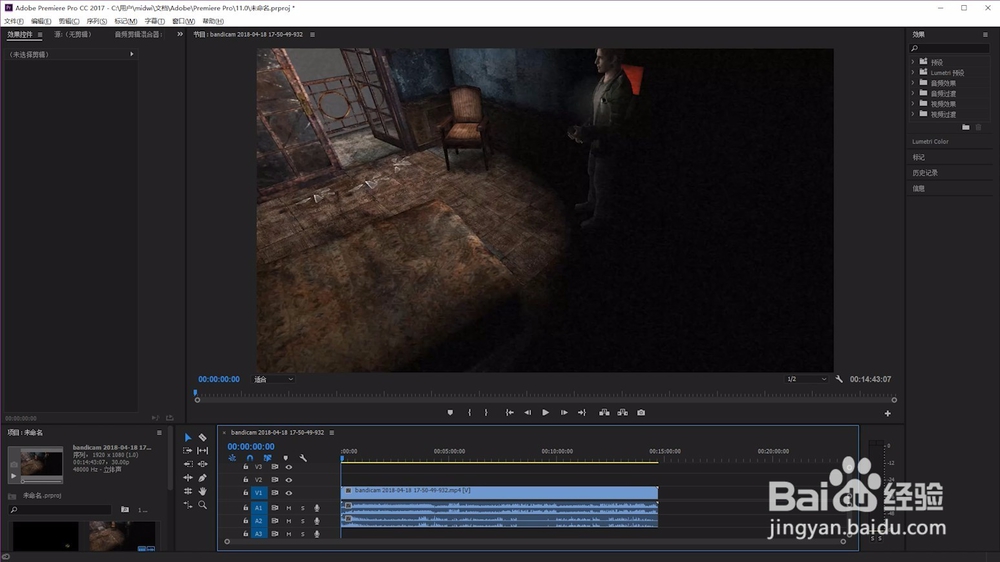The image size is (1000, 562).
Task: Expand the Lumetri presets folder
Action: [x=913, y=72]
